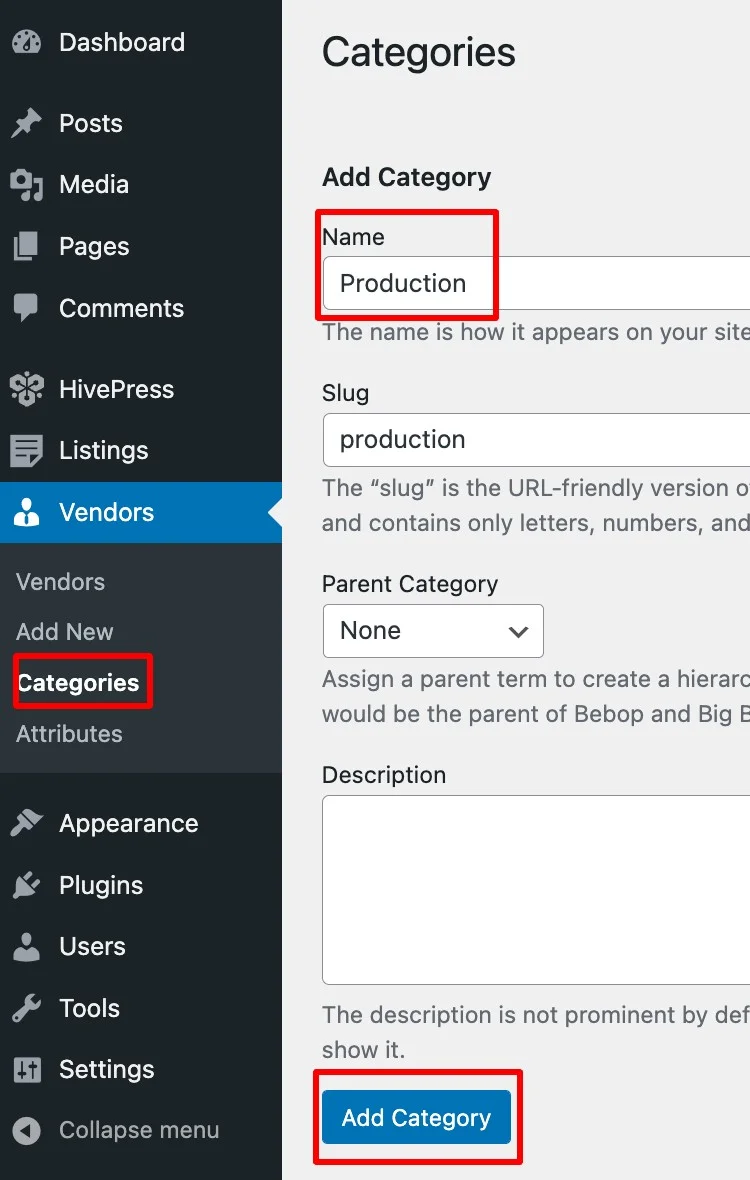The height and width of the screenshot is (1180, 750).
Task: Click the Tools wrench icon
Action: pos(26,1008)
